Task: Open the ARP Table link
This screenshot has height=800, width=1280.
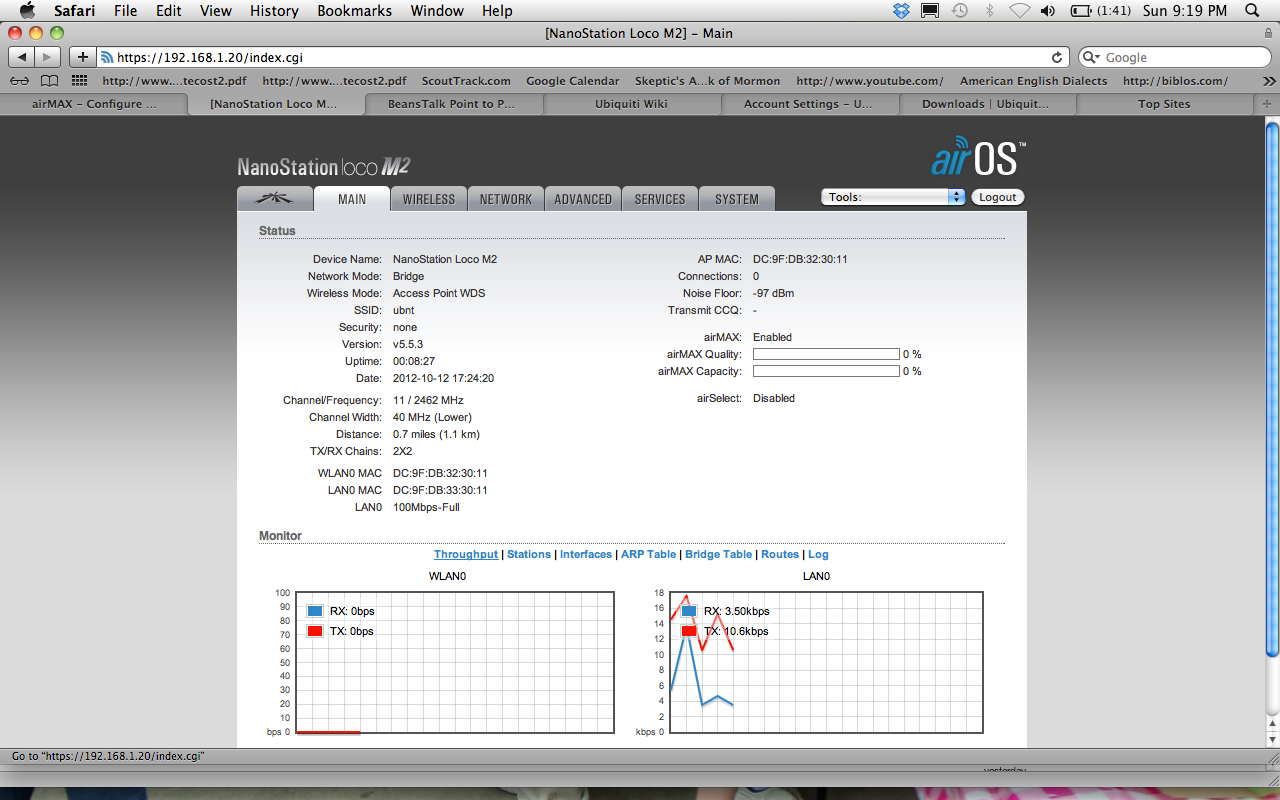Action: click(649, 554)
